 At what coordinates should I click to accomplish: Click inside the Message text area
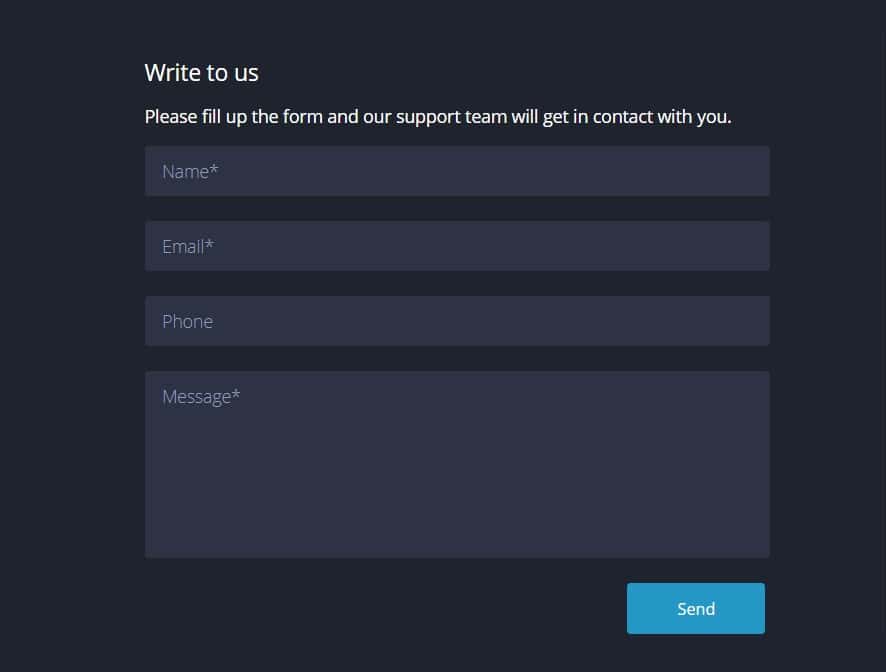457,465
